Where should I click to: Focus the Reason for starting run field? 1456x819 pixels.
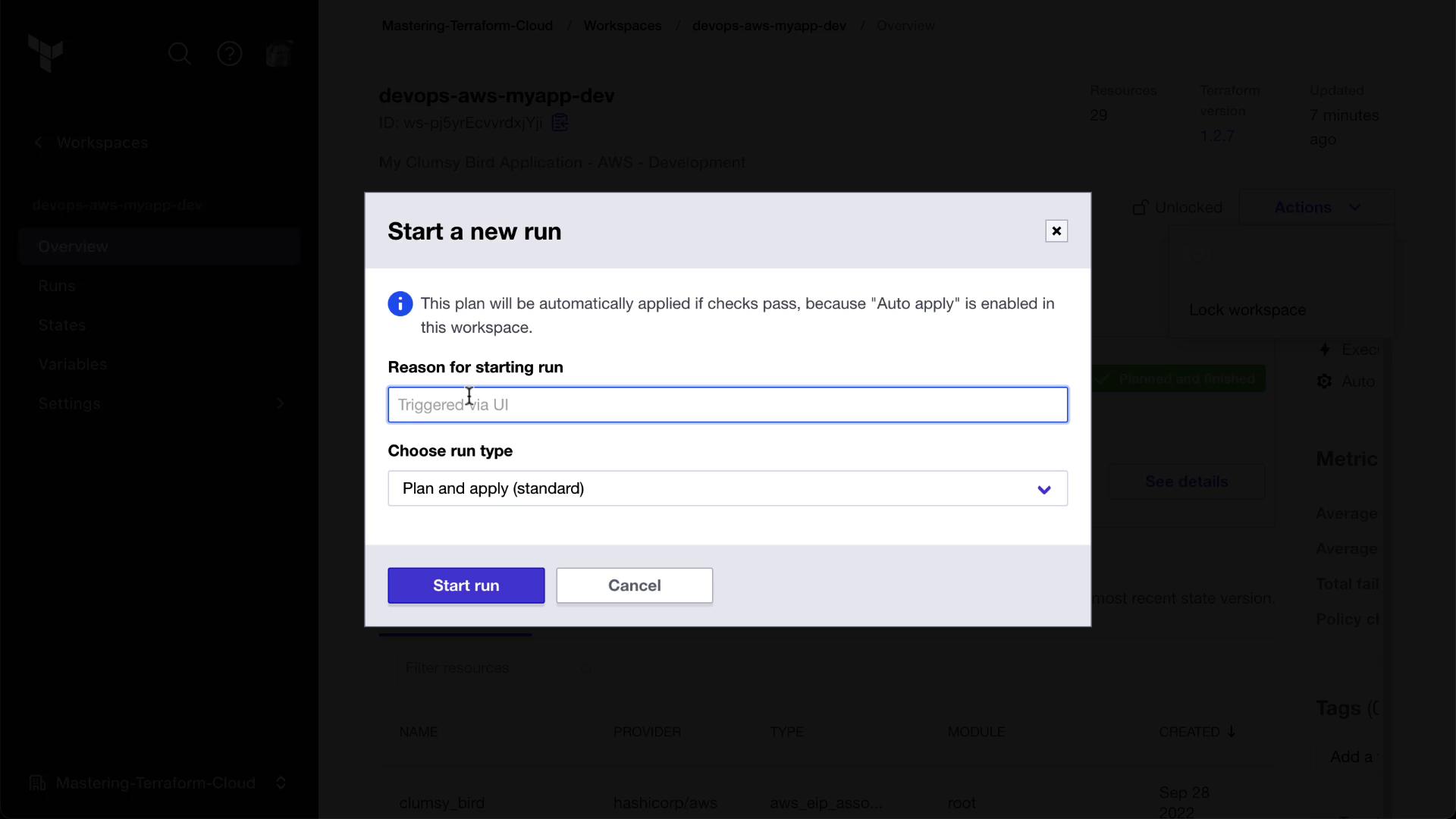point(727,405)
